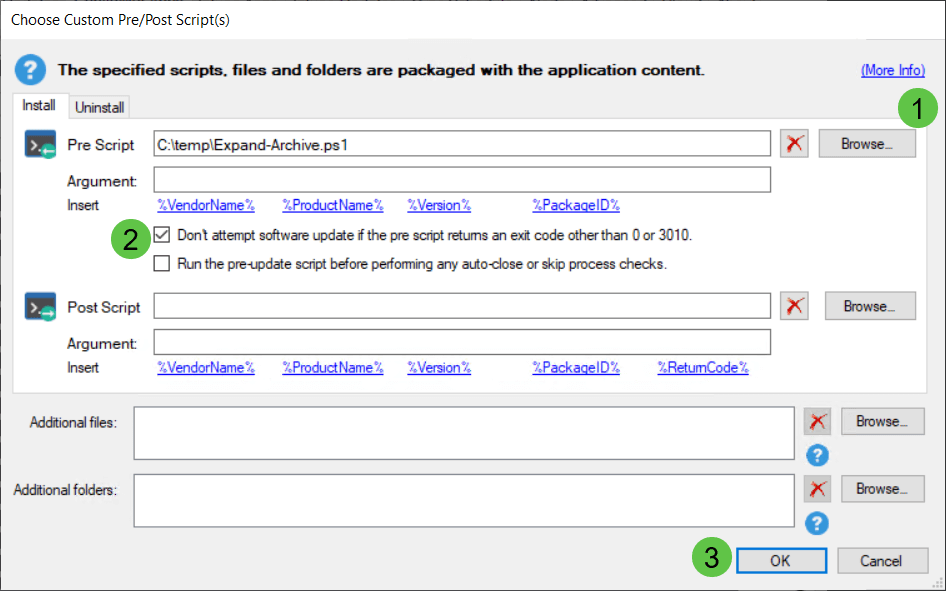Viewport: 946px width, 591px height.
Task: Confirm the dialog with OK
Action: [x=781, y=561]
